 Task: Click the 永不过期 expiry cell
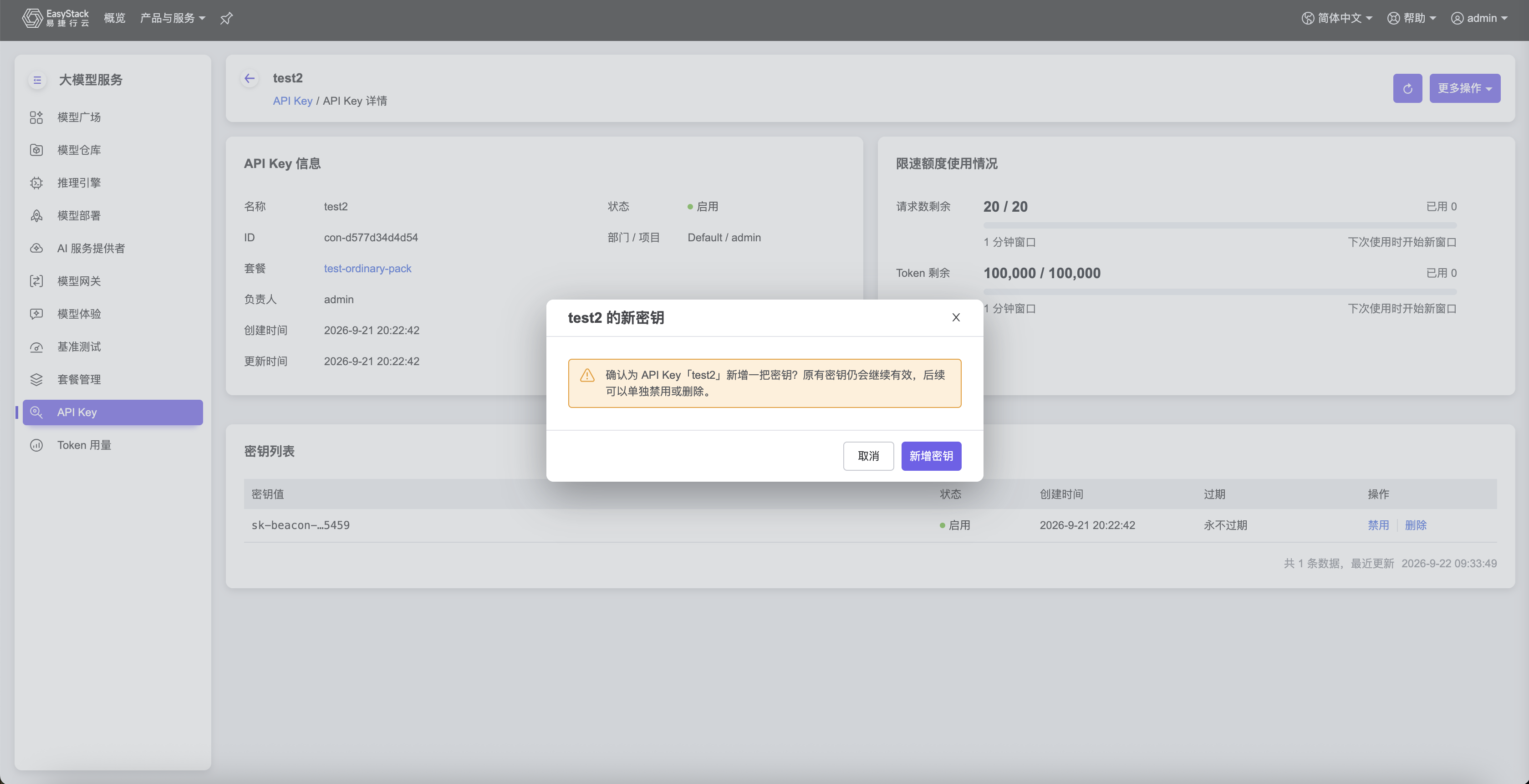tap(1225, 525)
